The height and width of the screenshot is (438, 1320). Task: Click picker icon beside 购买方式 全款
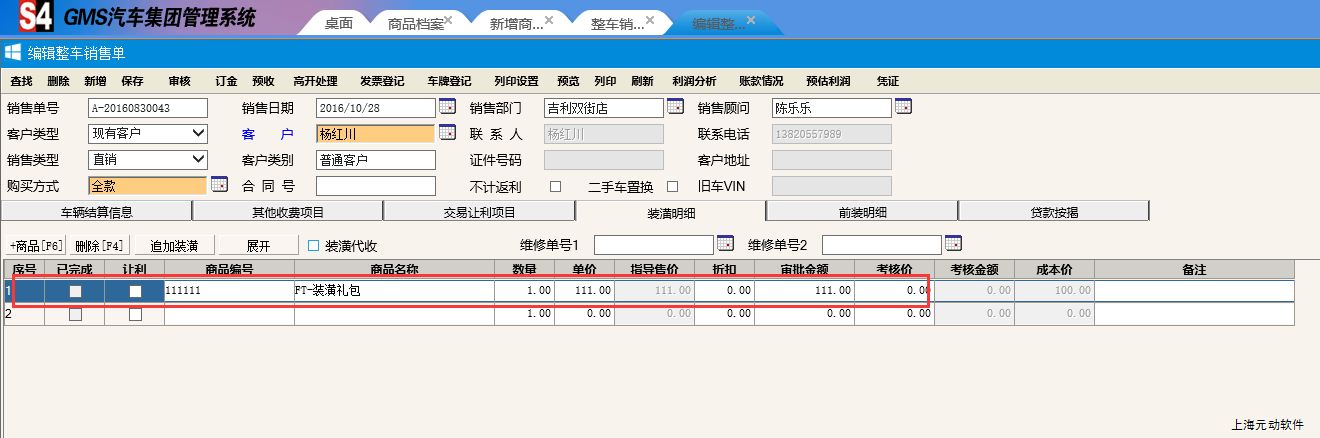point(219,185)
